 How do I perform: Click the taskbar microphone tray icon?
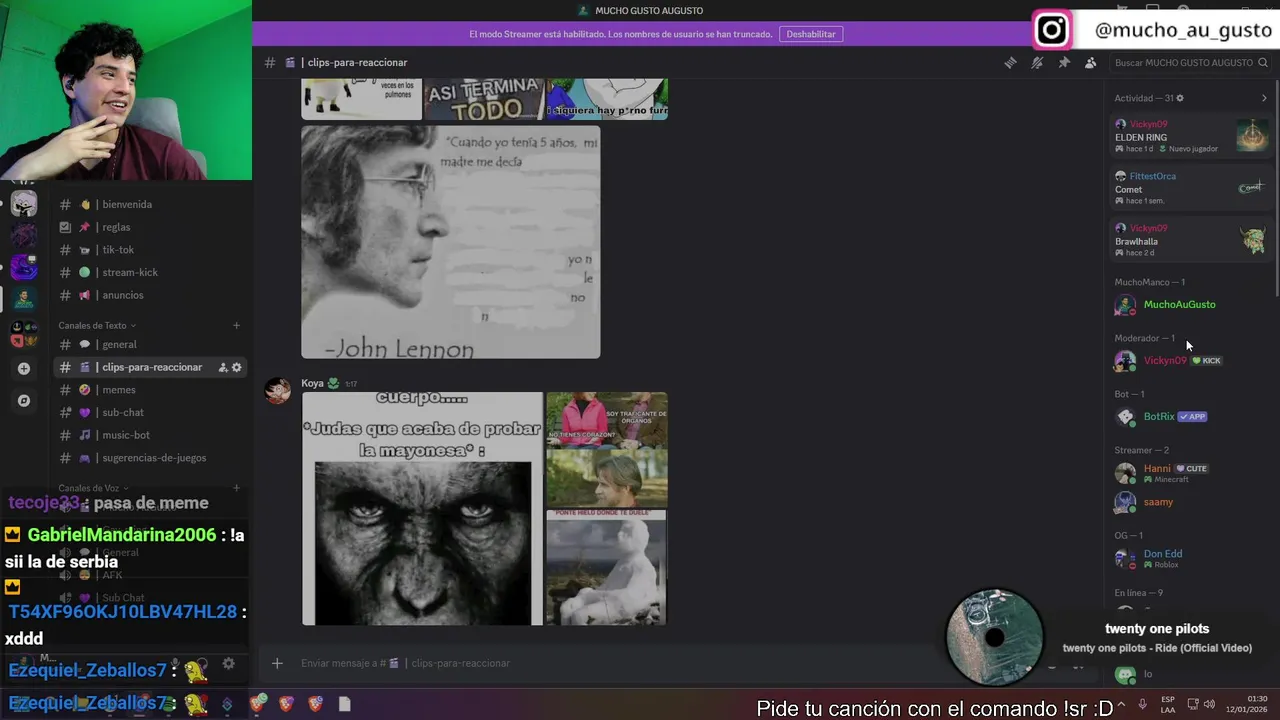point(1142,704)
